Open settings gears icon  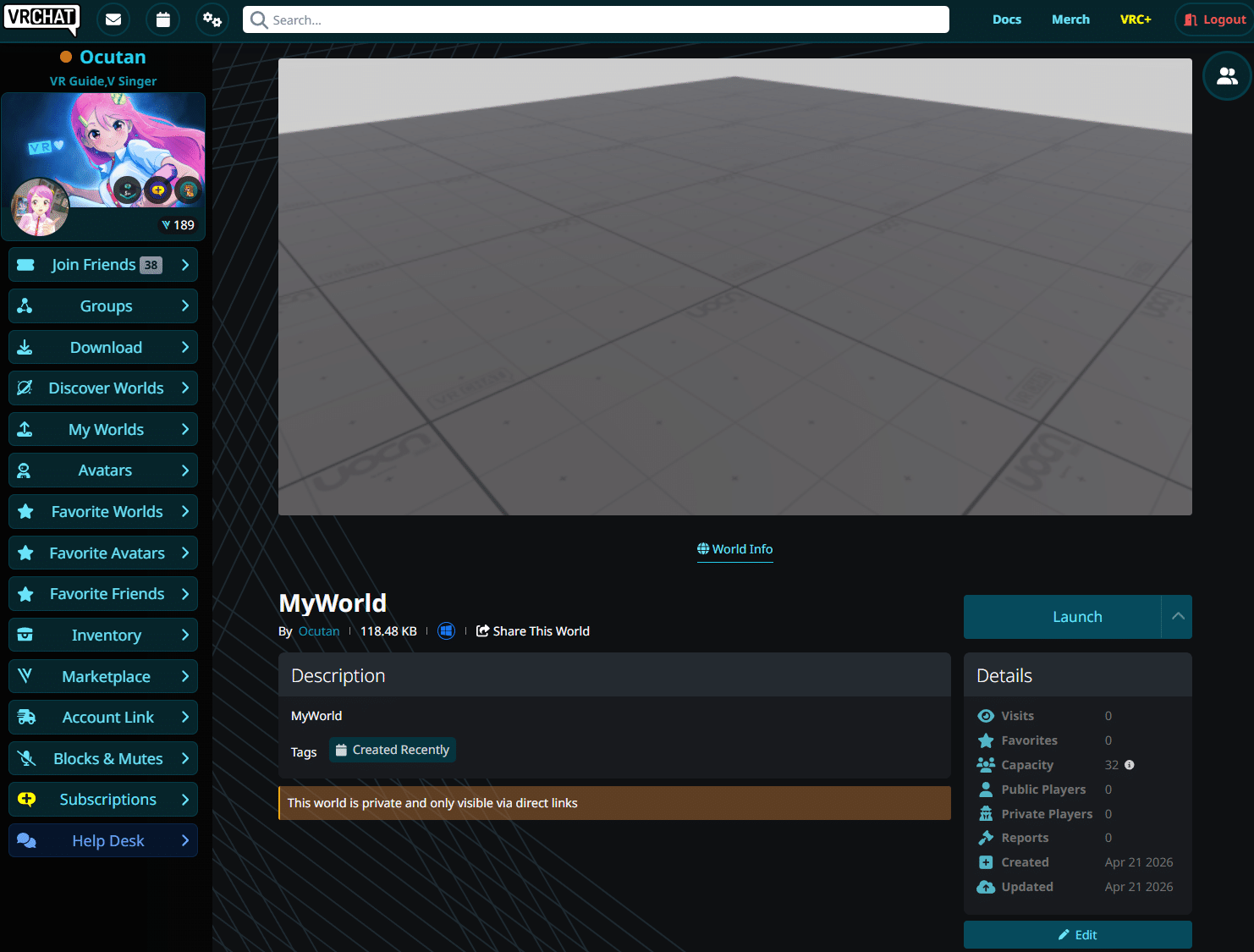pyautogui.click(x=212, y=19)
